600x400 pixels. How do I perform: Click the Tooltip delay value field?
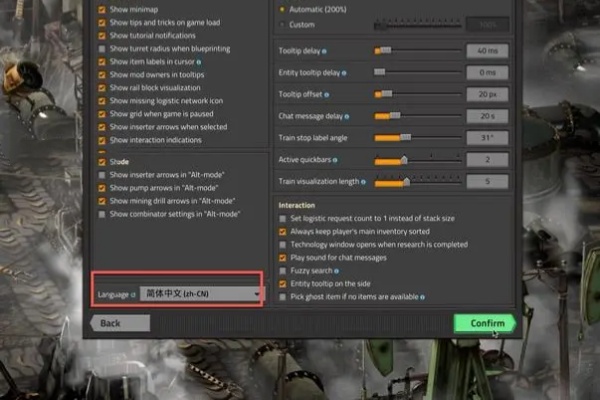[487, 50]
